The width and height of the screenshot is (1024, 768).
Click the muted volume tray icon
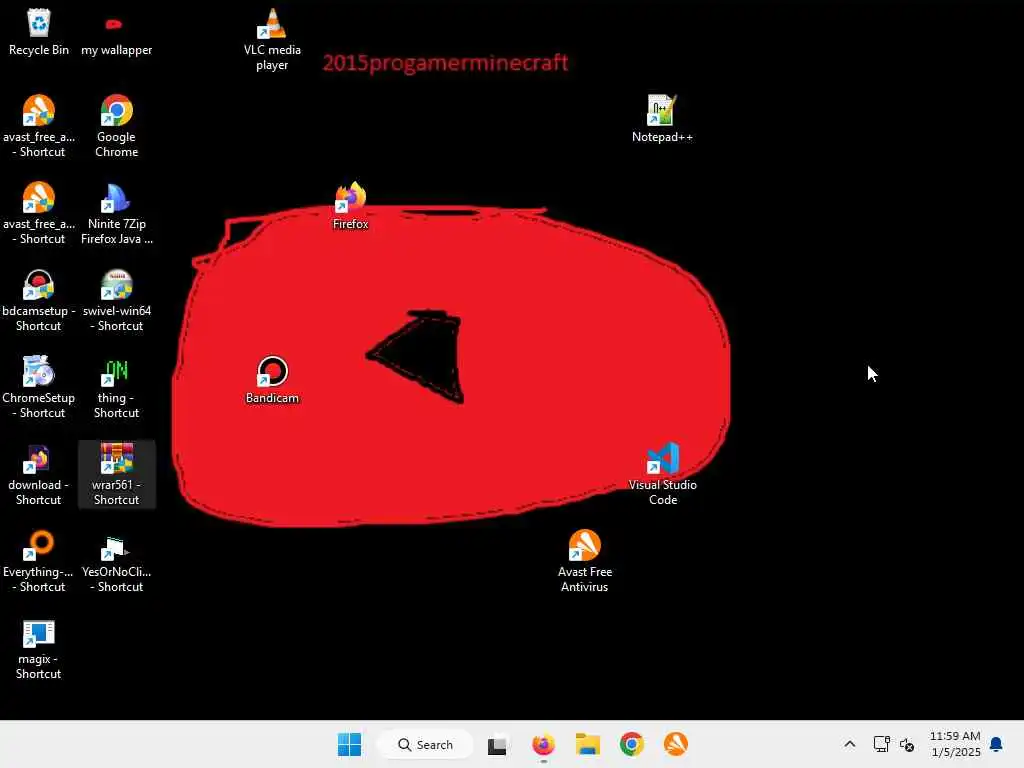click(x=907, y=744)
